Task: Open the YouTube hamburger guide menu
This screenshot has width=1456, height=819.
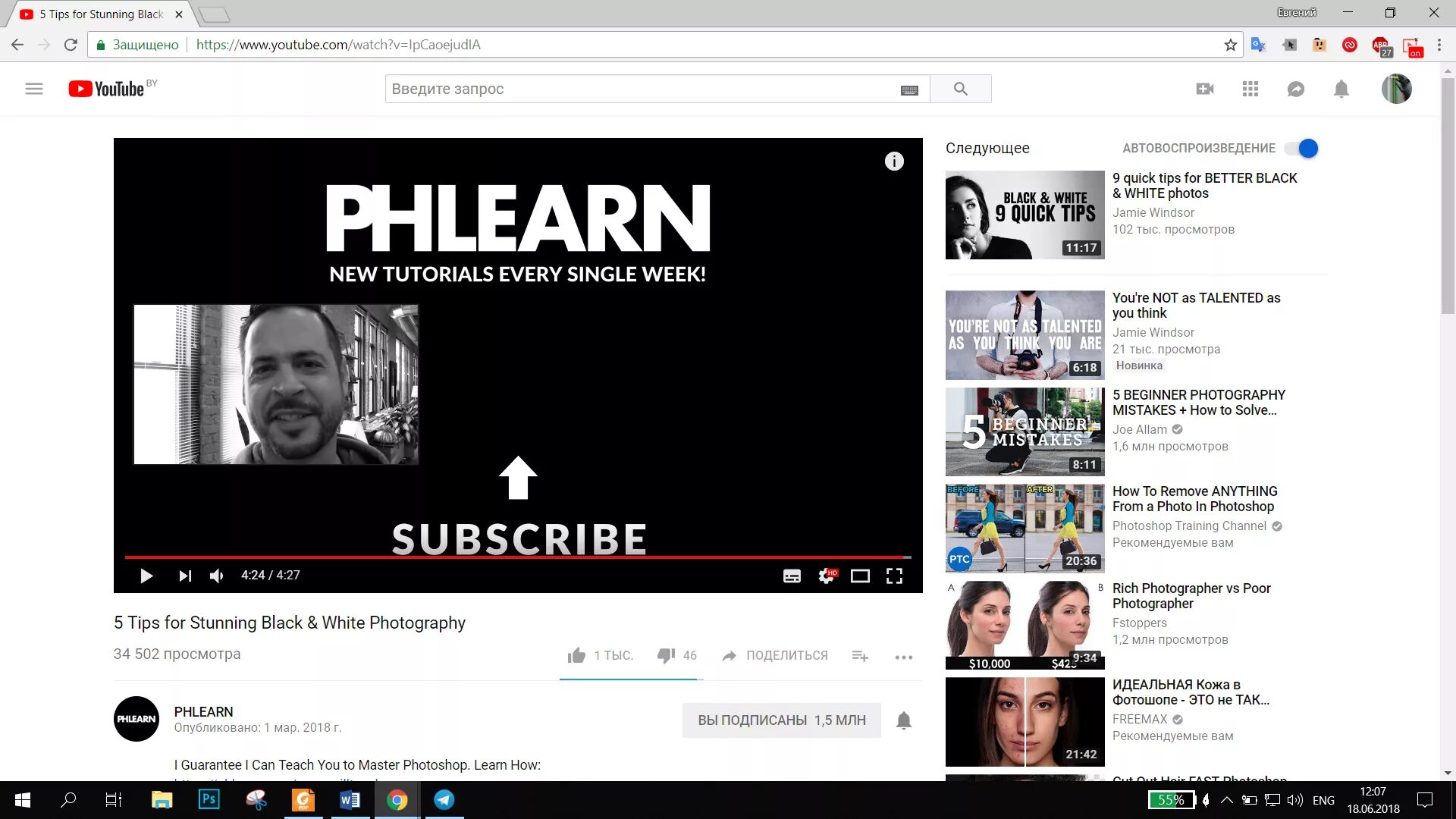Action: click(34, 89)
